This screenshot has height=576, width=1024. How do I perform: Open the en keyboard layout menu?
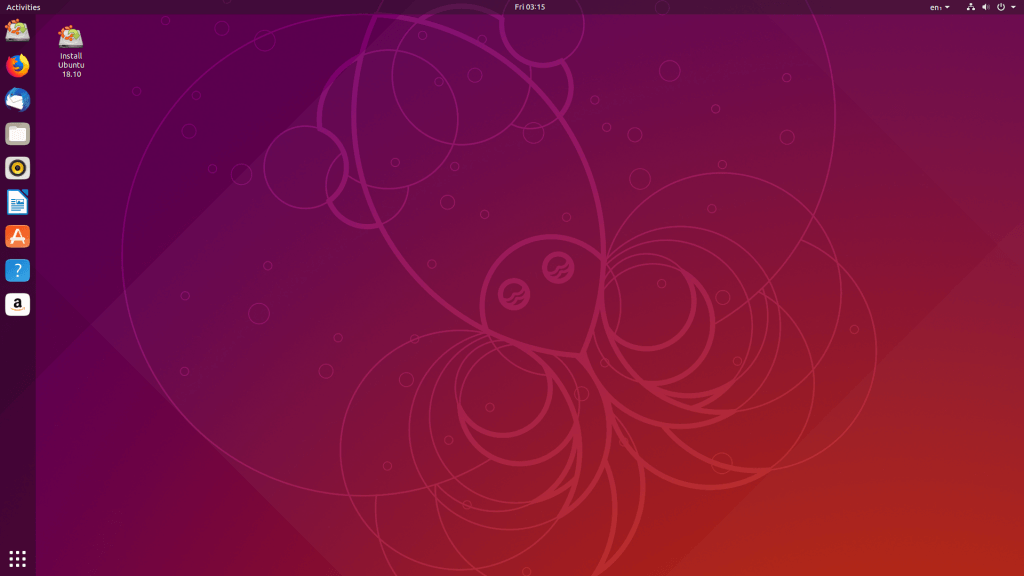pyautogui.click(x=940, y=7)
